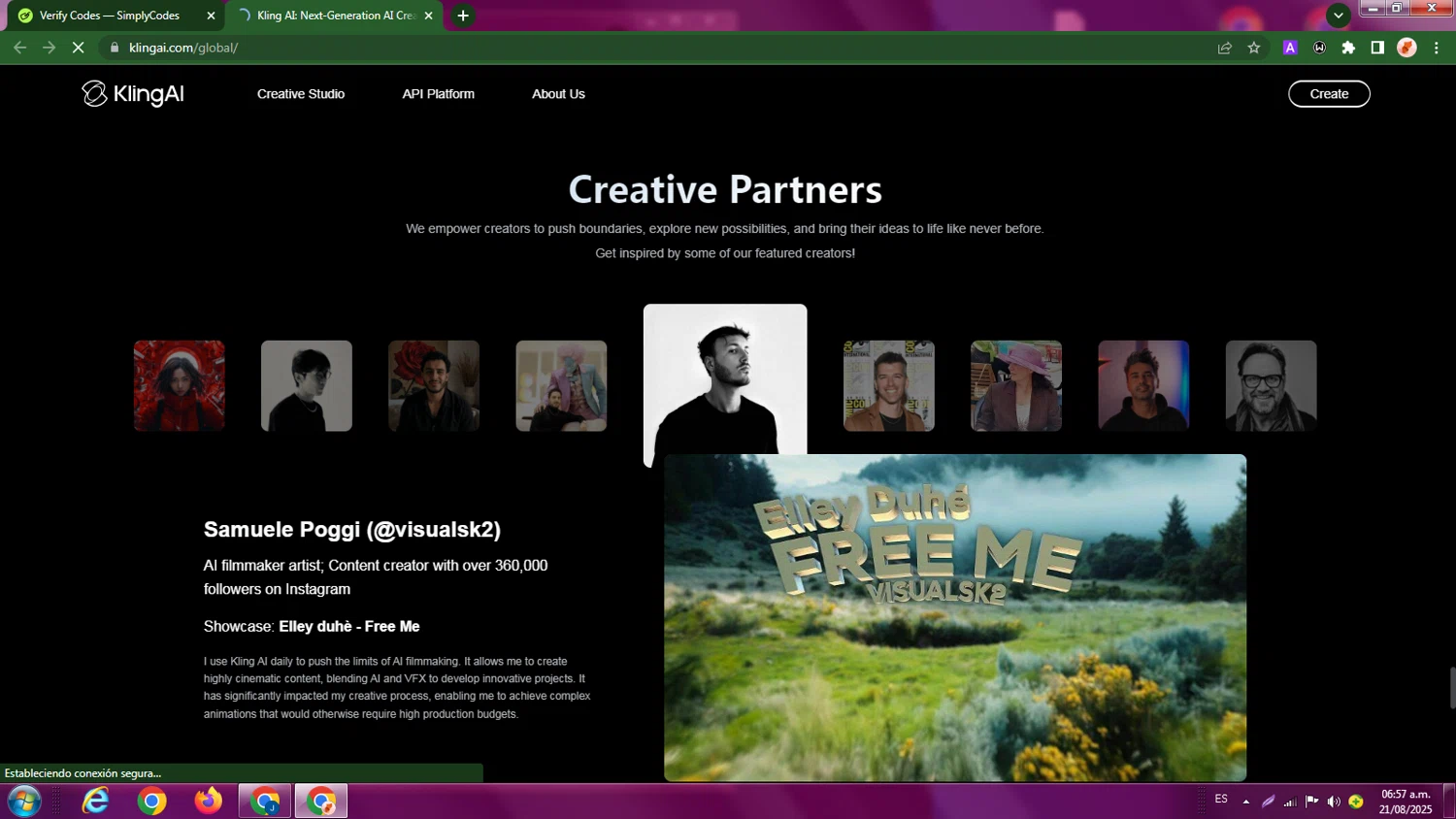
Task: Click the KlingAI logo
Action: point(133,94)
